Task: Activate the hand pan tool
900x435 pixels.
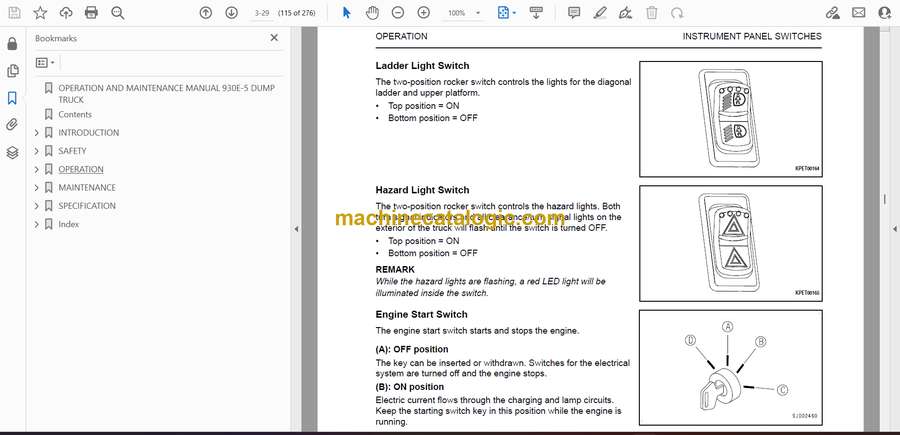Action: [x=373, y=13]
